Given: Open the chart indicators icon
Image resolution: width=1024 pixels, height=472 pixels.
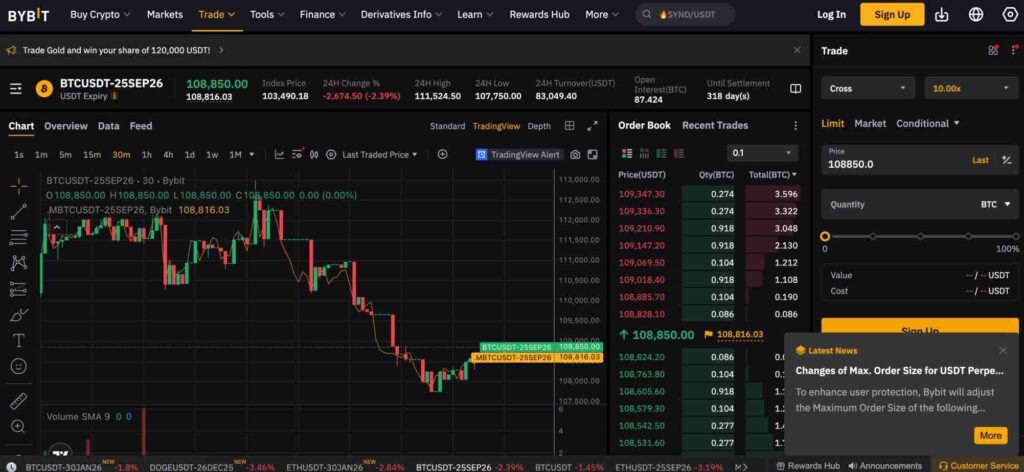Looking at the screenshot, I should (x=280, y=155).
